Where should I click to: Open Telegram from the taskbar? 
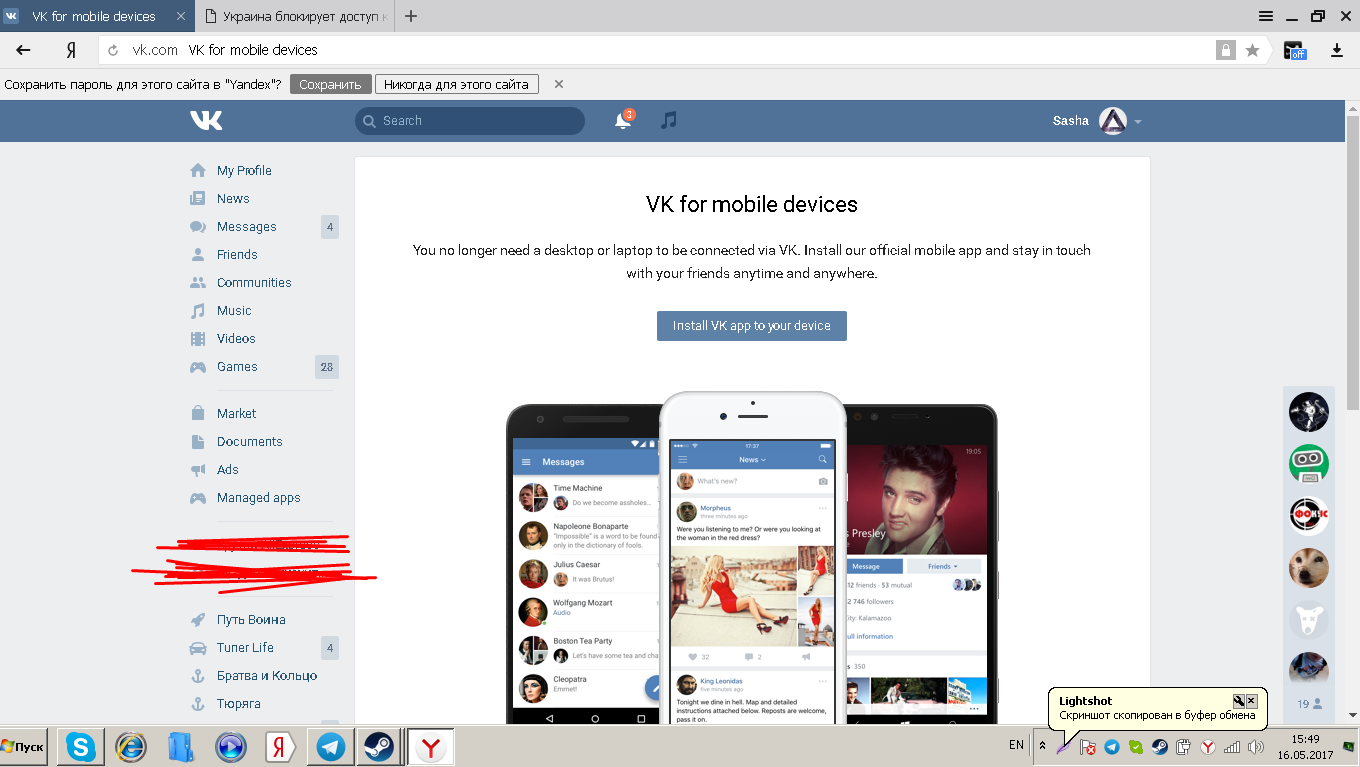click(x=330, y=746)
